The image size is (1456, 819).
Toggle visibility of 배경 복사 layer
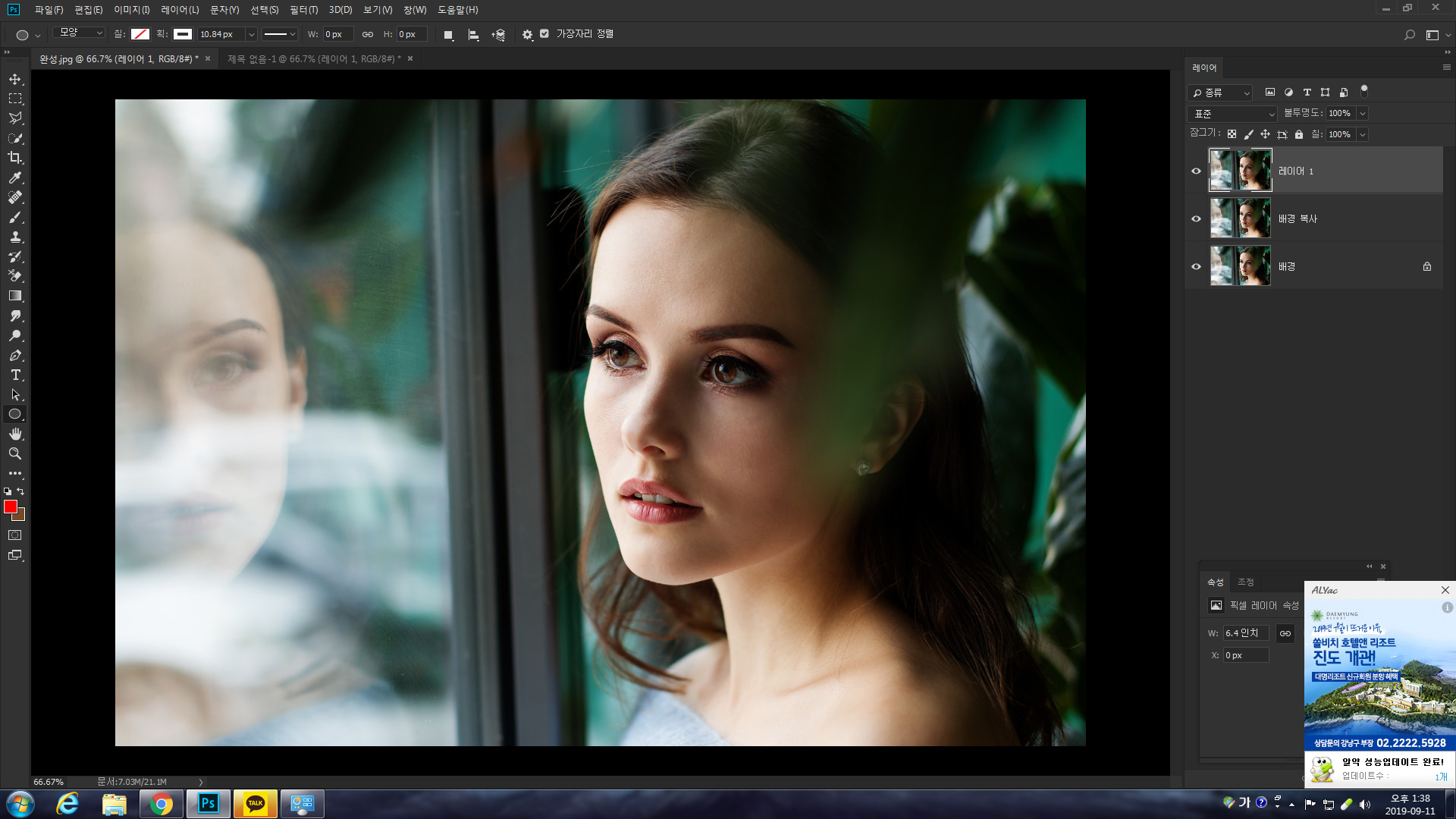point(1196,219)
